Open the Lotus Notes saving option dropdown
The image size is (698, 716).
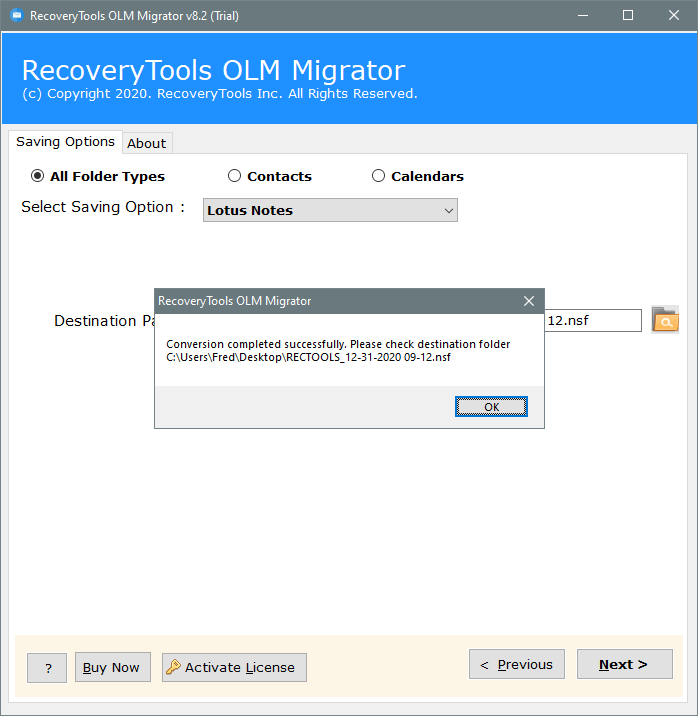coord(330,210)
